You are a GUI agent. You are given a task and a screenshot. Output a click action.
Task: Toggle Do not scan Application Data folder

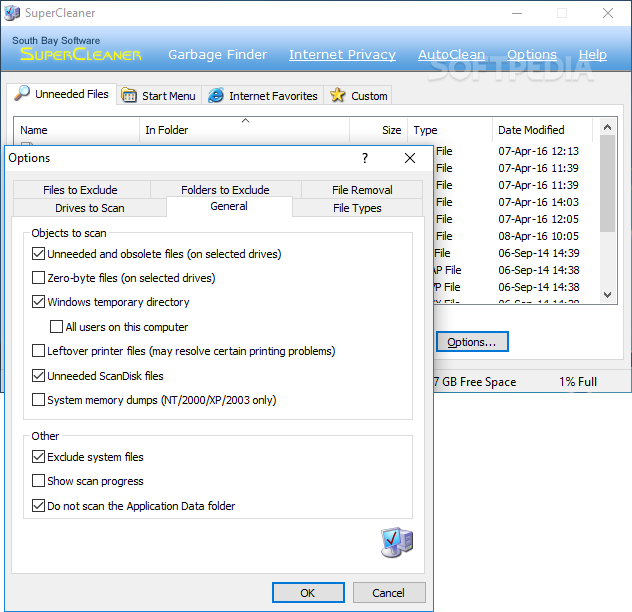point(38,506)
